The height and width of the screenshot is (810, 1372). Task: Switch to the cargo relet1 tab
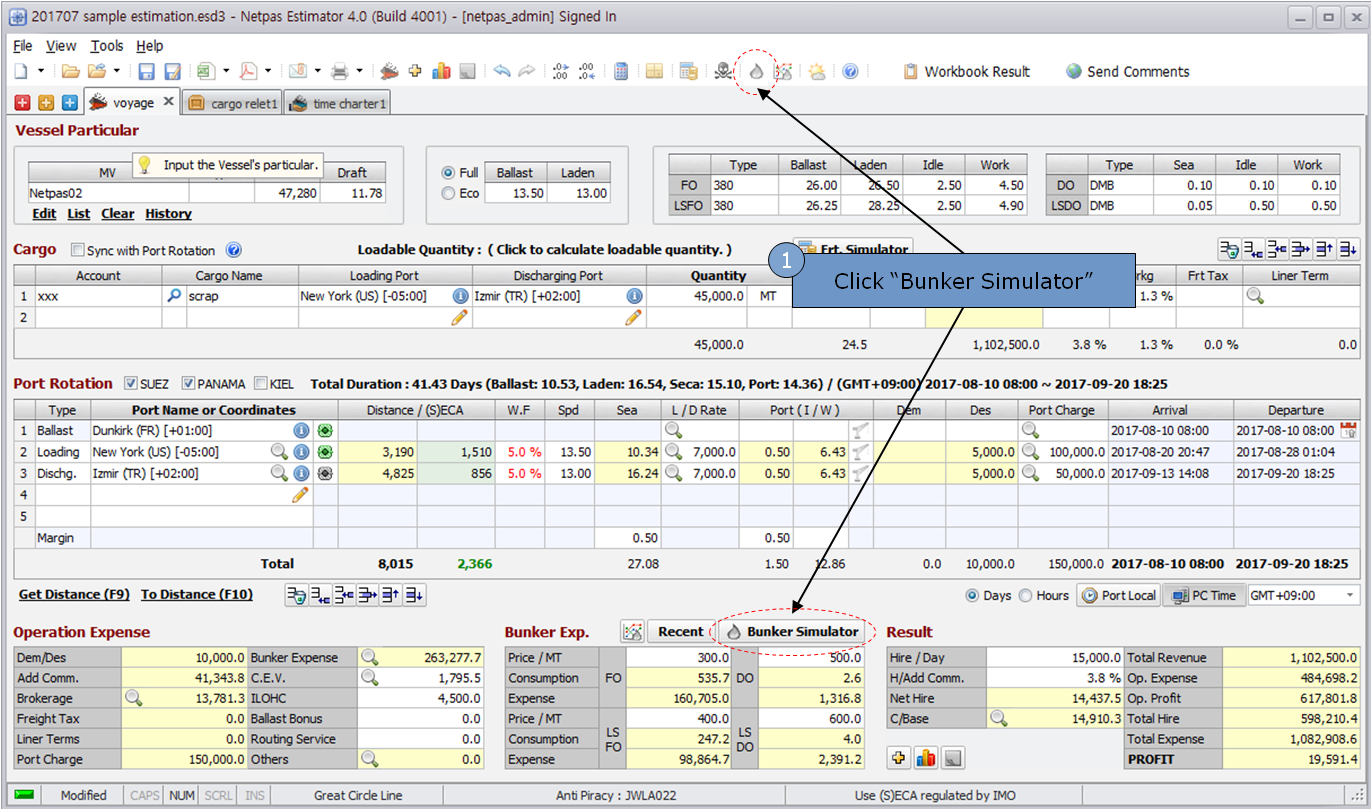233,103
